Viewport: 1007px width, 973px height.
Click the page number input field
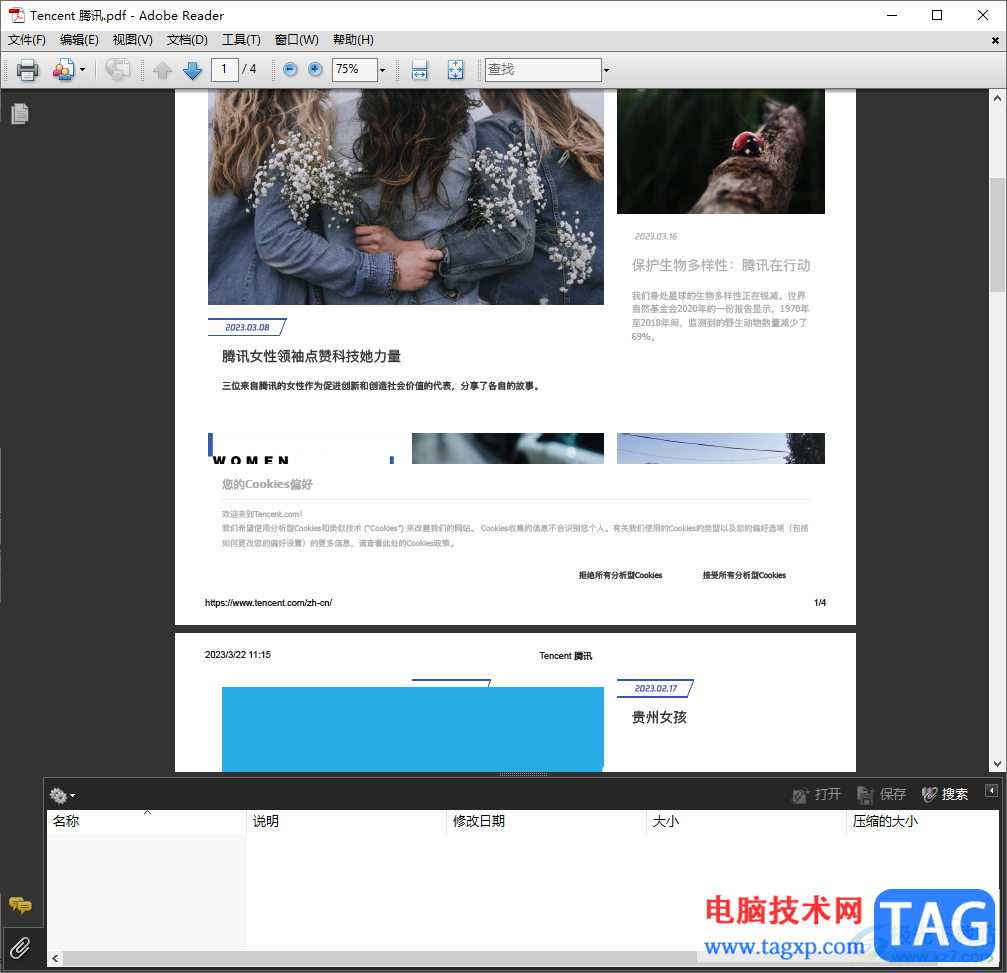[225, 69]
